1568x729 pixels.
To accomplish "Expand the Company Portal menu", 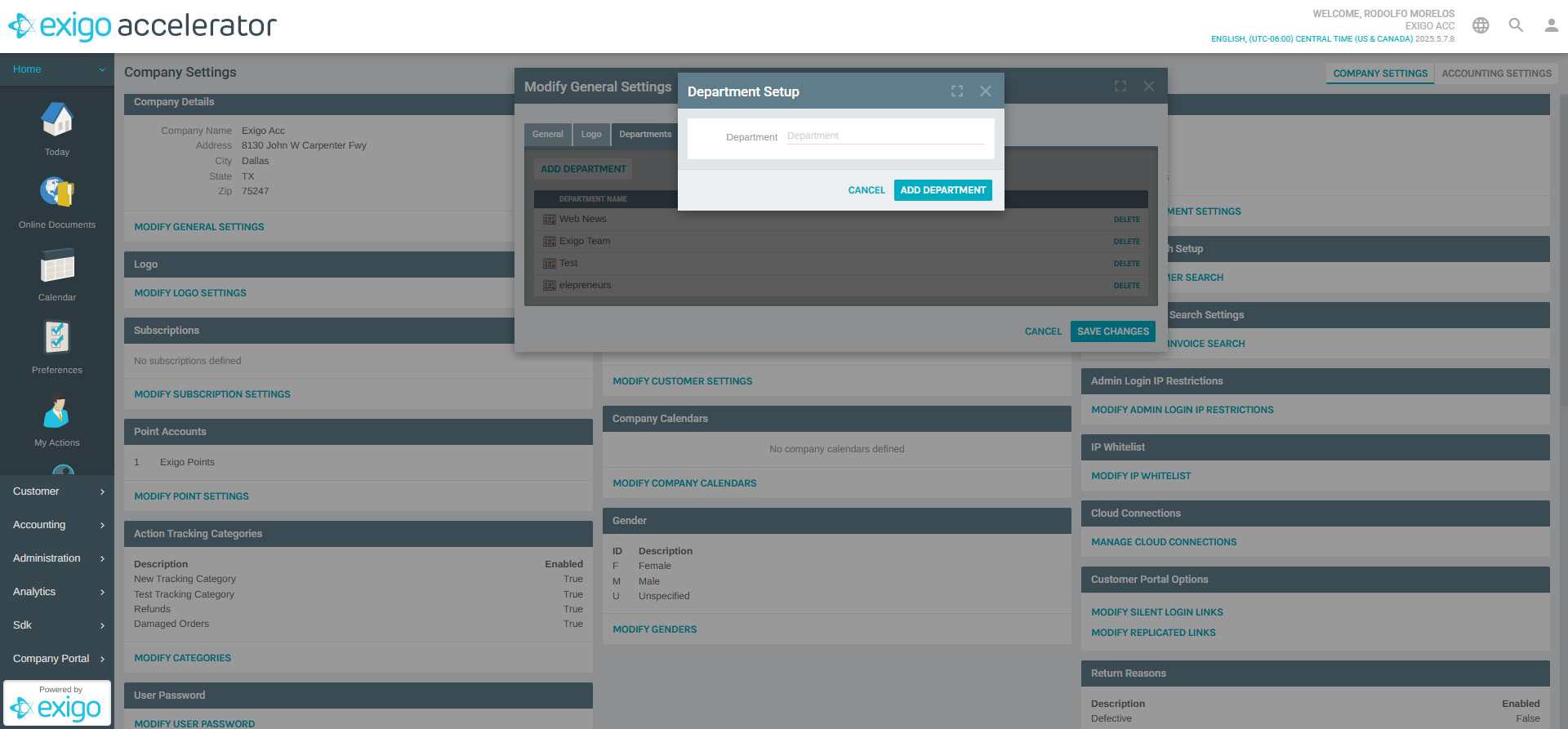I will (x=57, y=659).
